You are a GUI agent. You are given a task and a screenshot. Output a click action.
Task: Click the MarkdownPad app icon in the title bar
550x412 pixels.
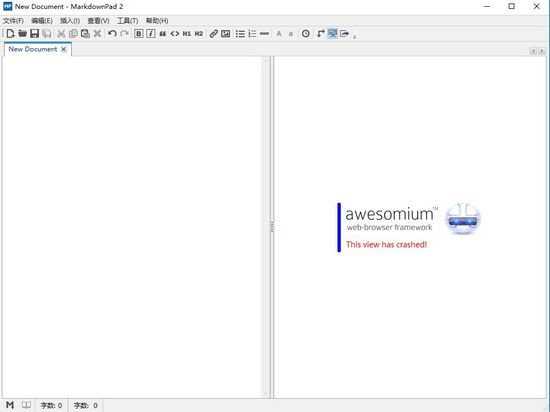pyautogui.click(x=7, y=6)
